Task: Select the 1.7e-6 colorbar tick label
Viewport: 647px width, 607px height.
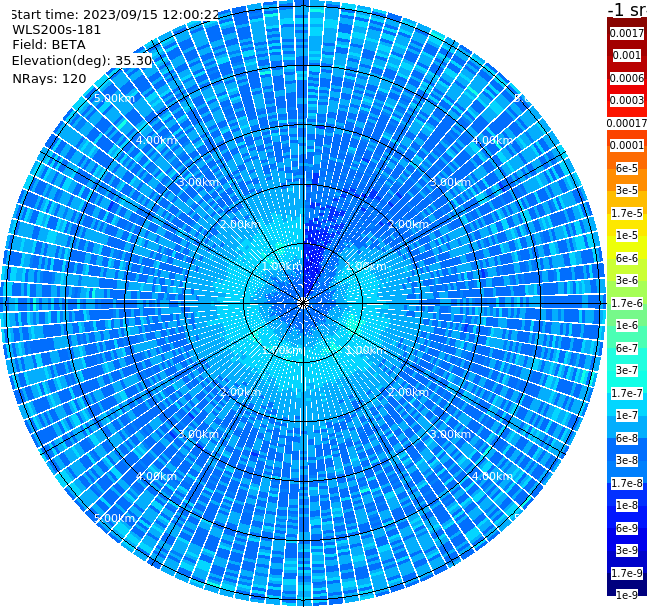Action: pyautogui.click(x=627, y=303)
